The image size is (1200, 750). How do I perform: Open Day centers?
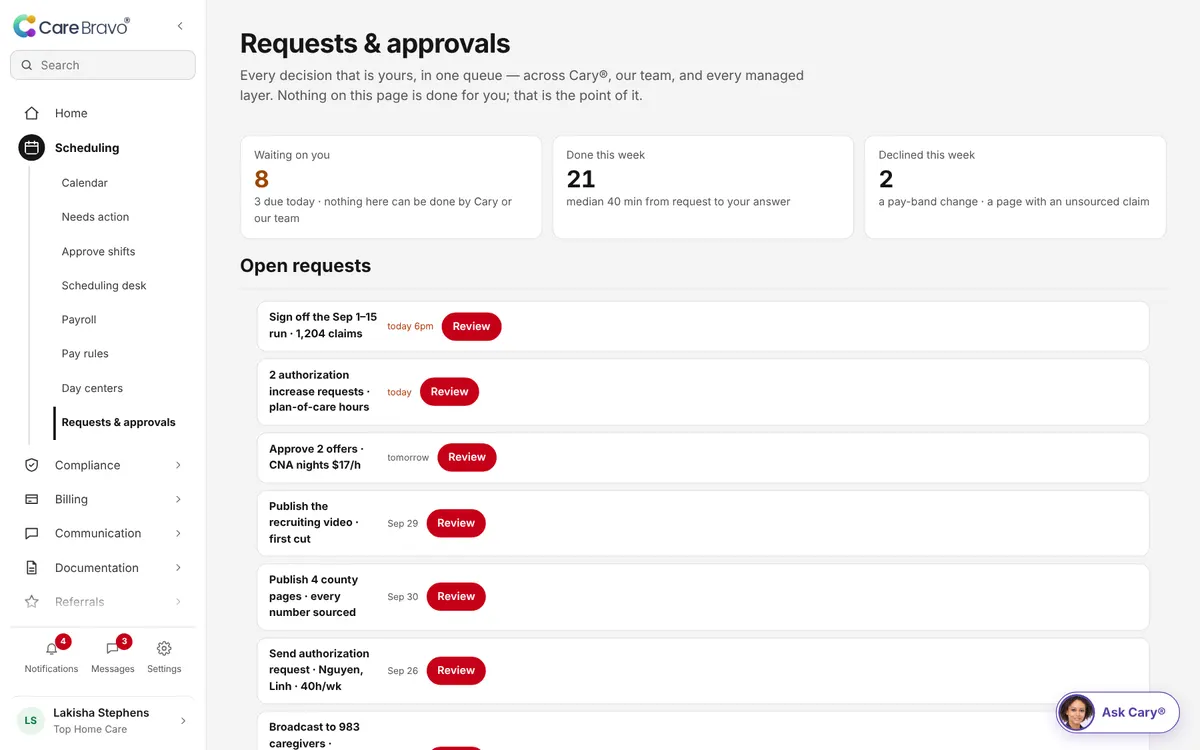(92, 388)
